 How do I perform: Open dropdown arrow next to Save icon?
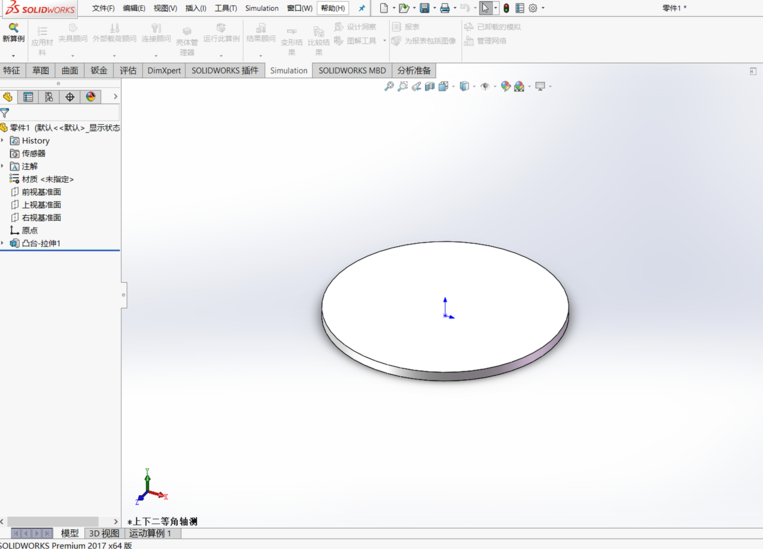[x=435, y=8]
